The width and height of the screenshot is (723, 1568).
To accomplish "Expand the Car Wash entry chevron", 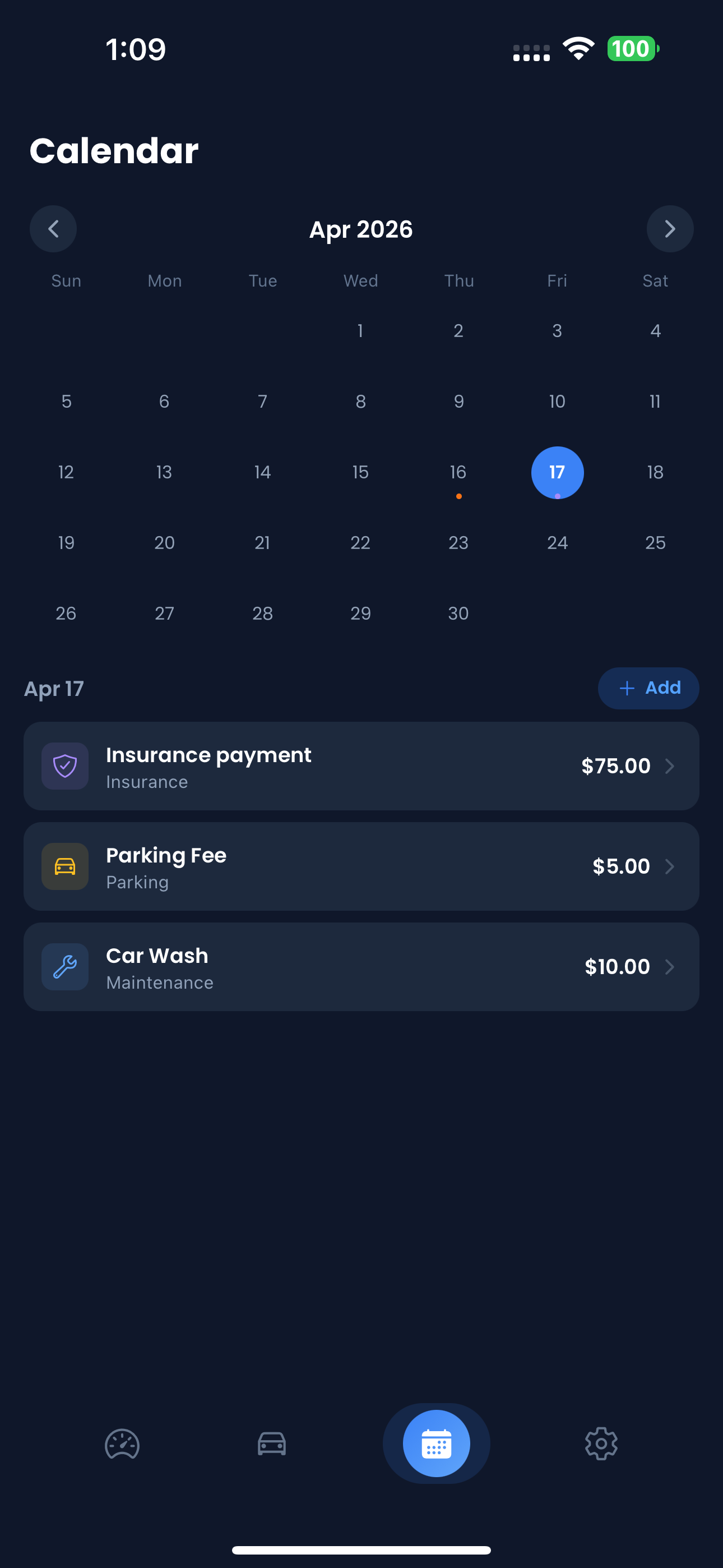I will (x=669, y=967).
